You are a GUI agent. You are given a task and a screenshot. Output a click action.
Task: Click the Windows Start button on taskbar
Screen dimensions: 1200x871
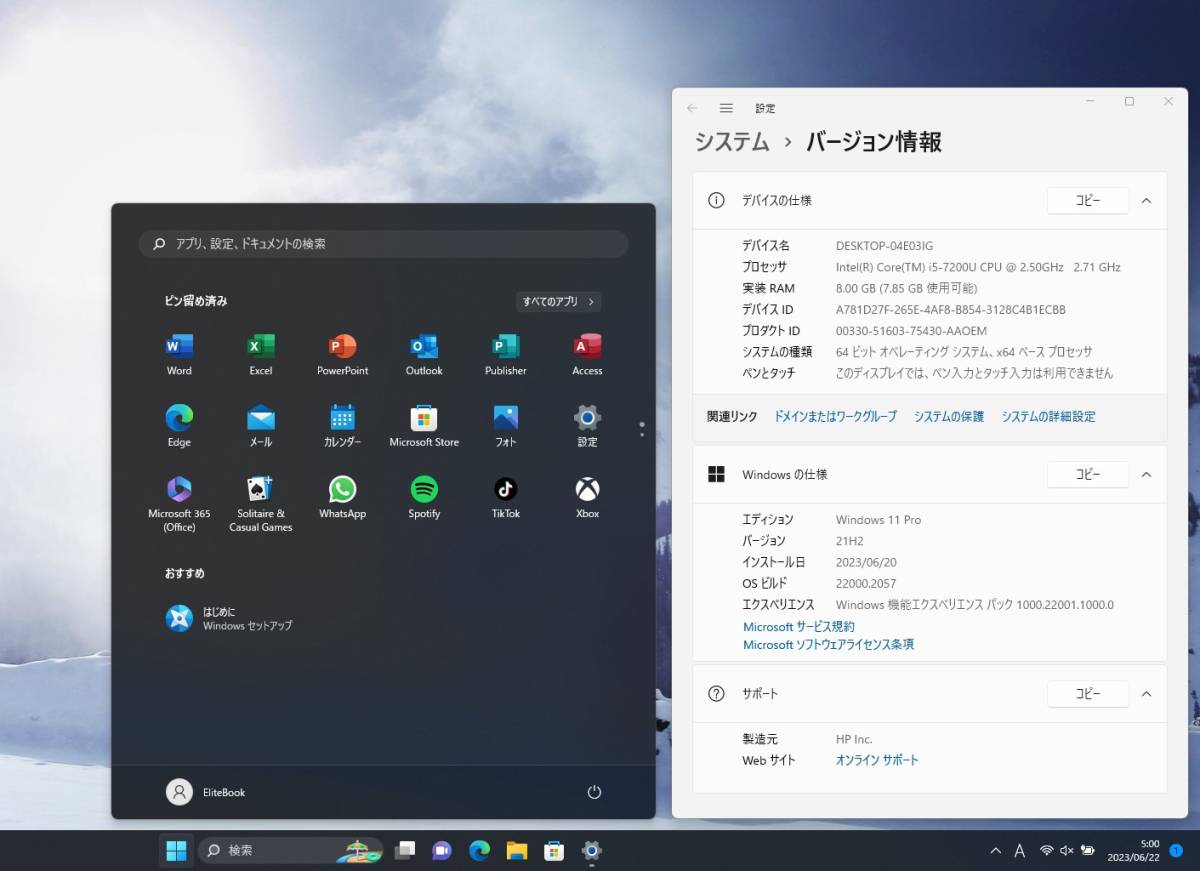coord(176,850)
